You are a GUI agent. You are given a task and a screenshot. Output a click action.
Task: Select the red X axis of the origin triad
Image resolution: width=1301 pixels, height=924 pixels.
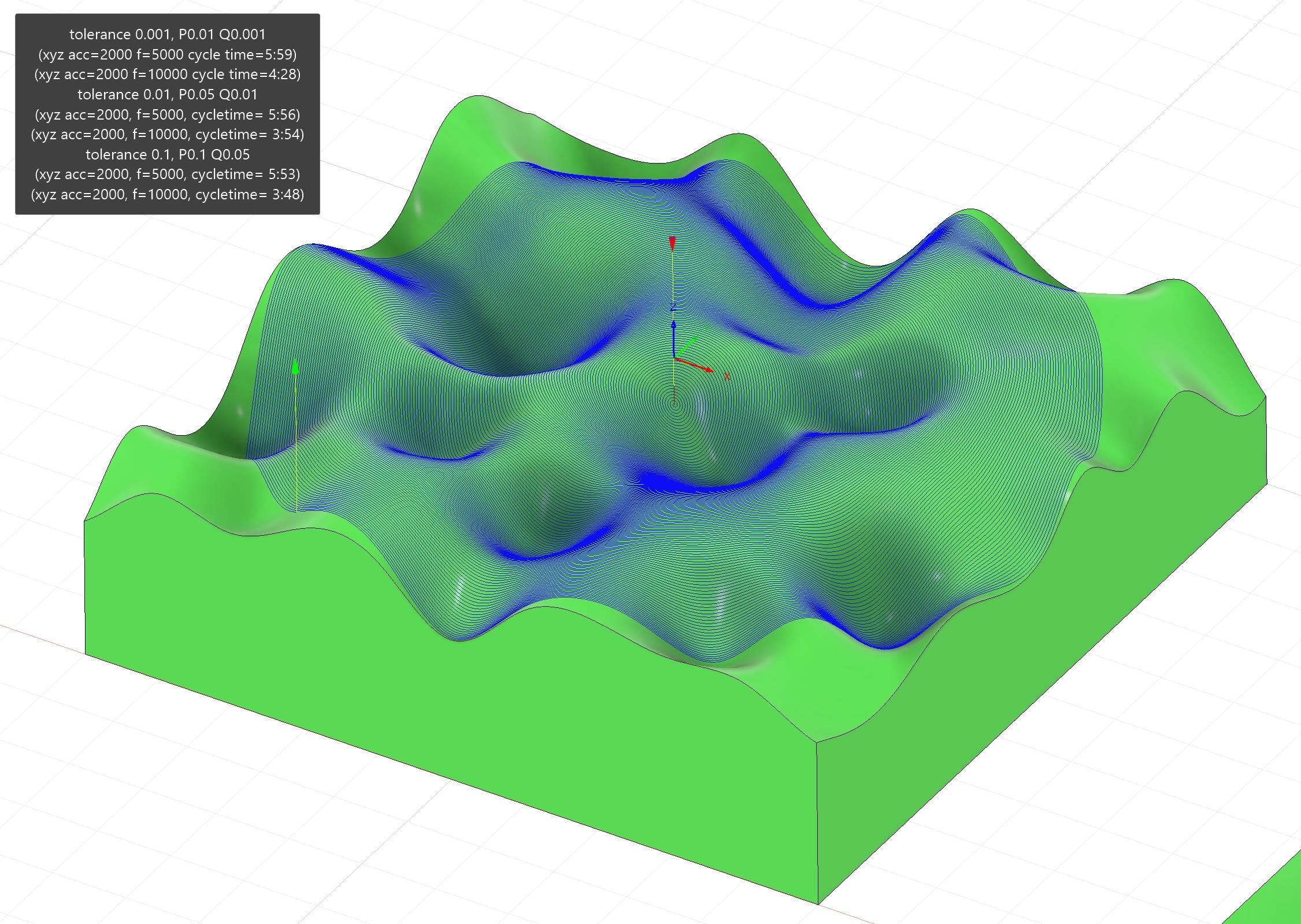click(695, 365)
